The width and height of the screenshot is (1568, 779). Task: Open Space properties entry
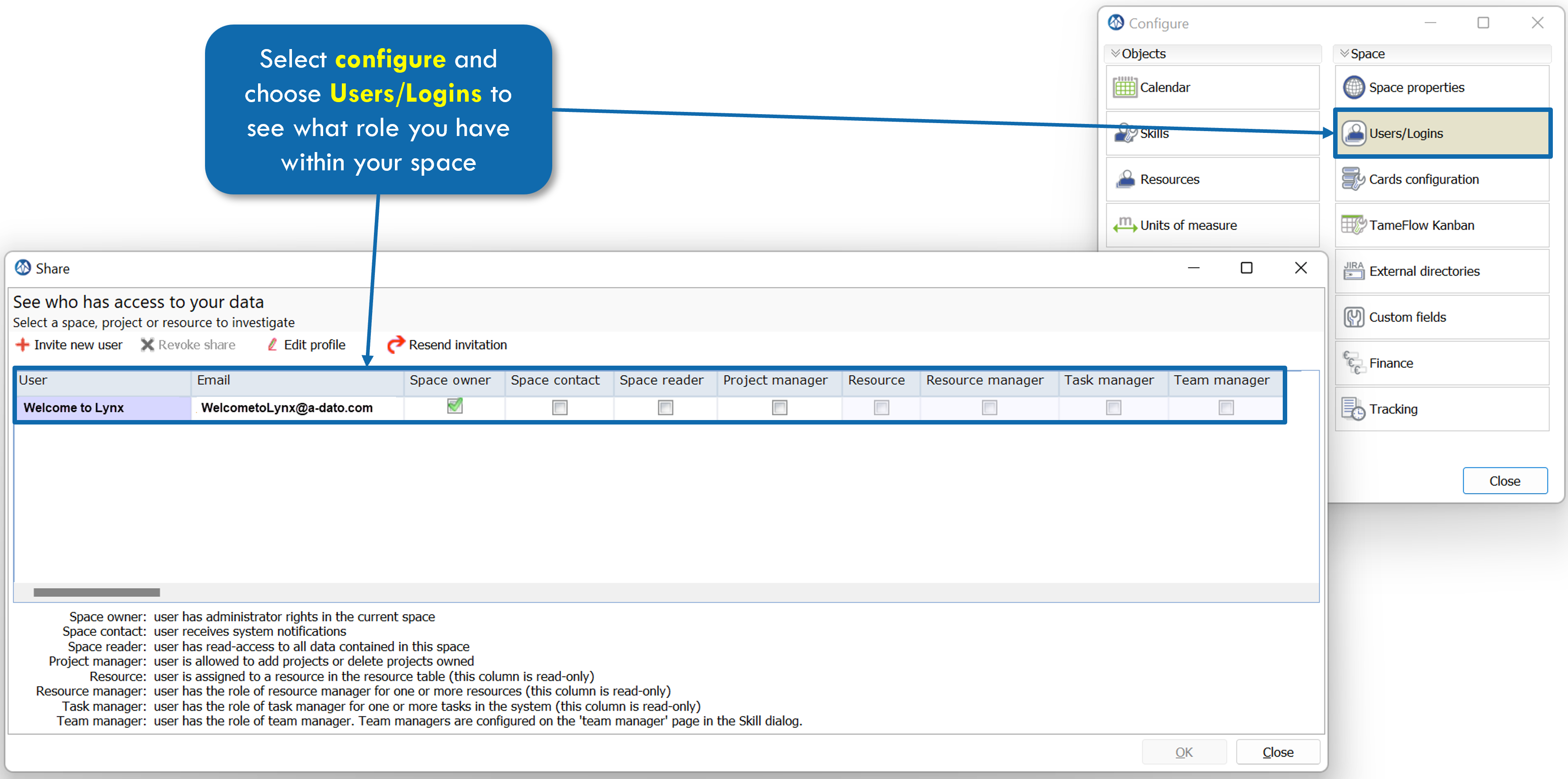point(1442,87)
